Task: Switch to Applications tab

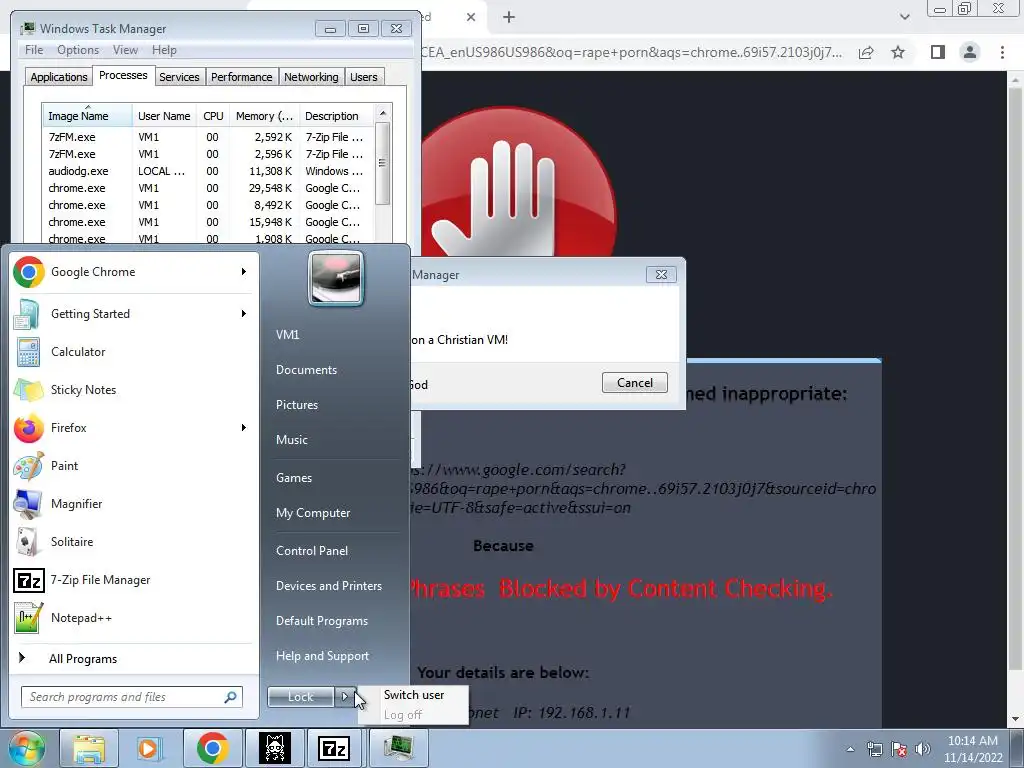Action: [59, 77]
